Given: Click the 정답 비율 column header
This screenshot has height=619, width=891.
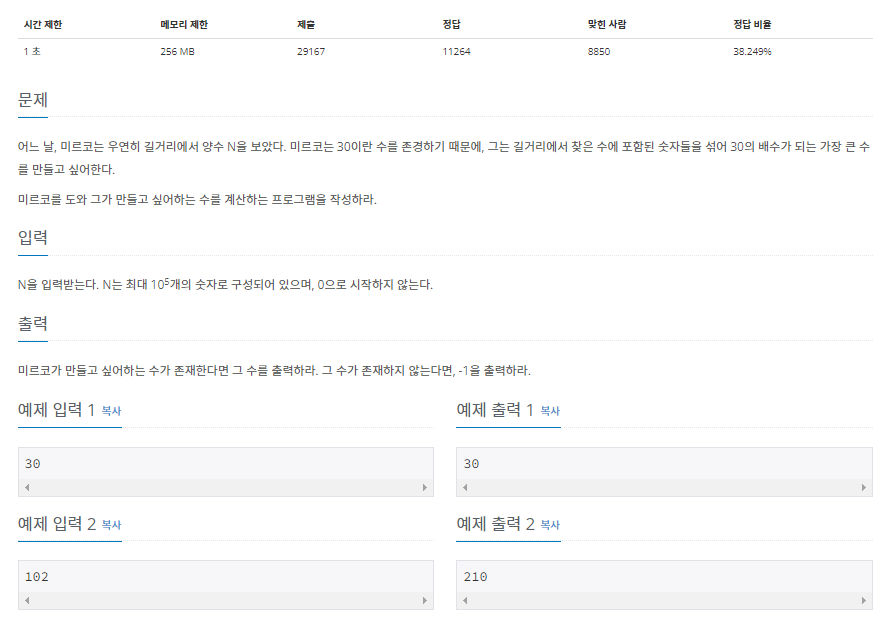Looking at the screenshot, I should click(752, 24).
